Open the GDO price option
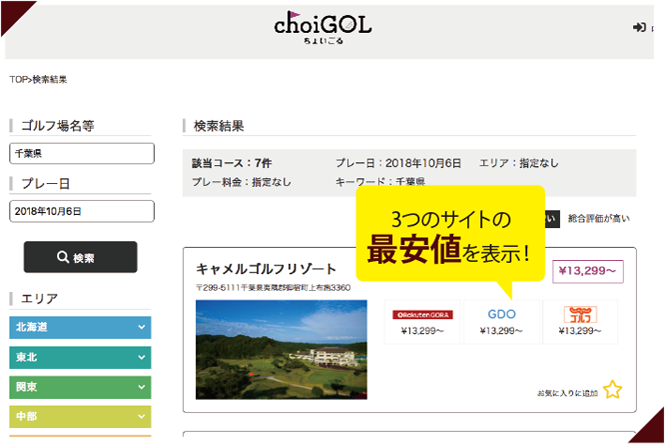Viewport: 665px width, 444px height. coord(501,322)
